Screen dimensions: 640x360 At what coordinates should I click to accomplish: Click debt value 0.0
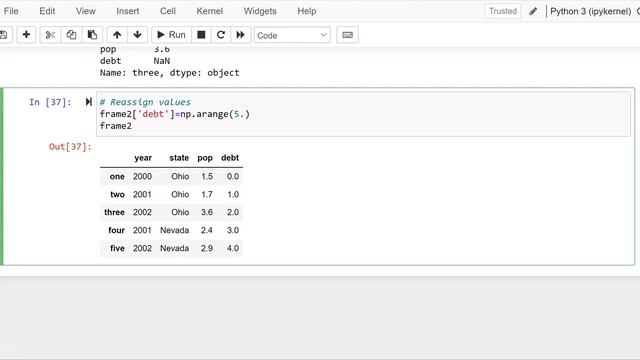(233, 176)
